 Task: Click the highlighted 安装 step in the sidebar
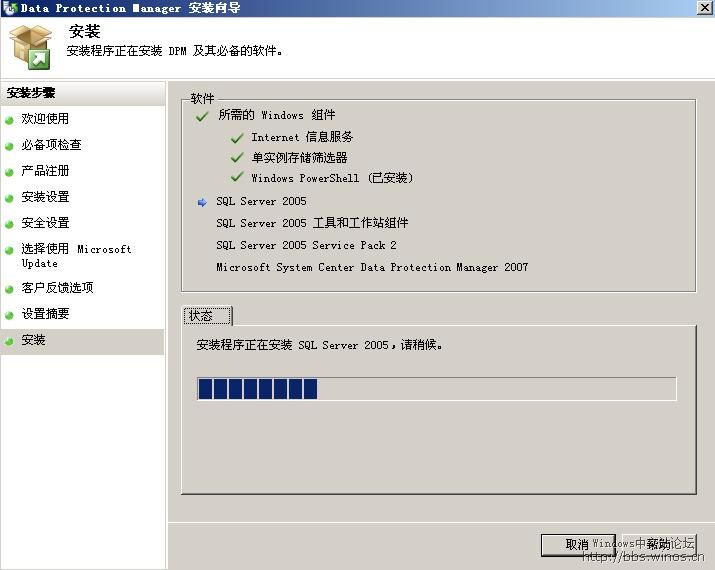33,341
